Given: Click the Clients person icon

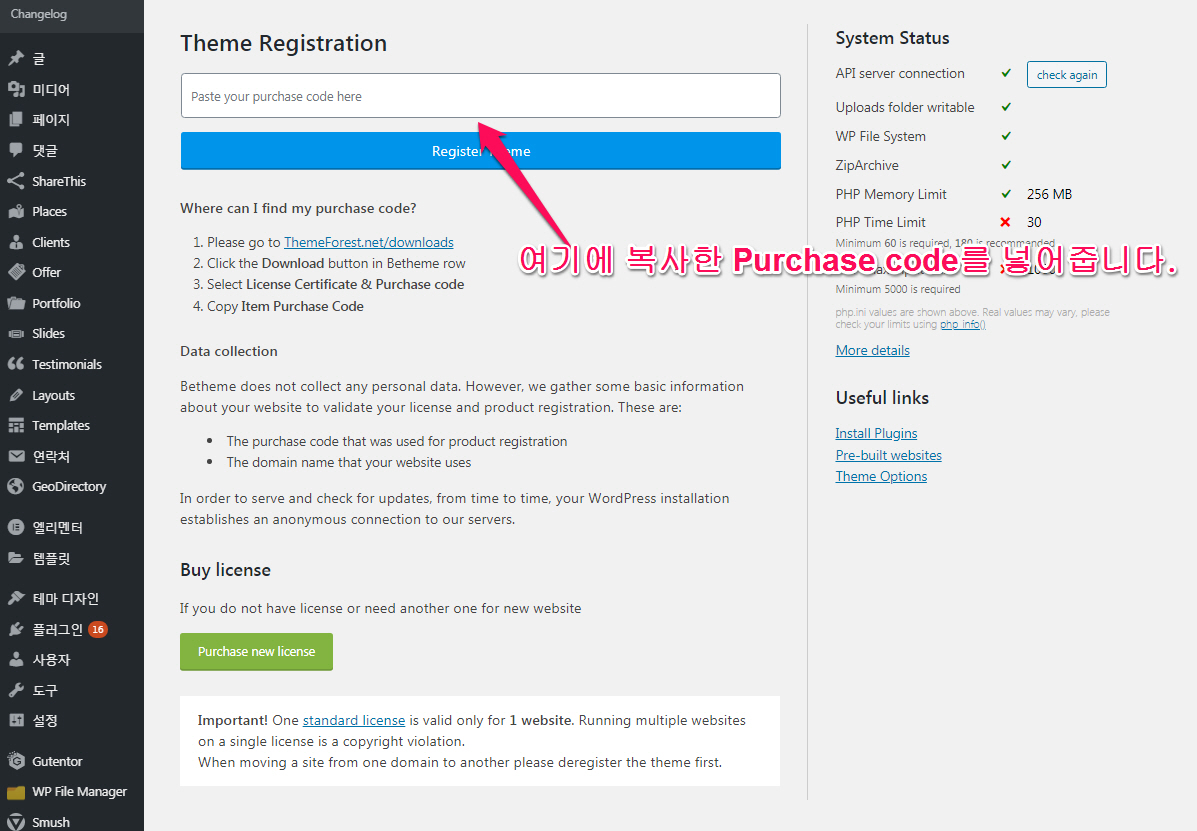Looking at the screenshot, I should (16, 242).
